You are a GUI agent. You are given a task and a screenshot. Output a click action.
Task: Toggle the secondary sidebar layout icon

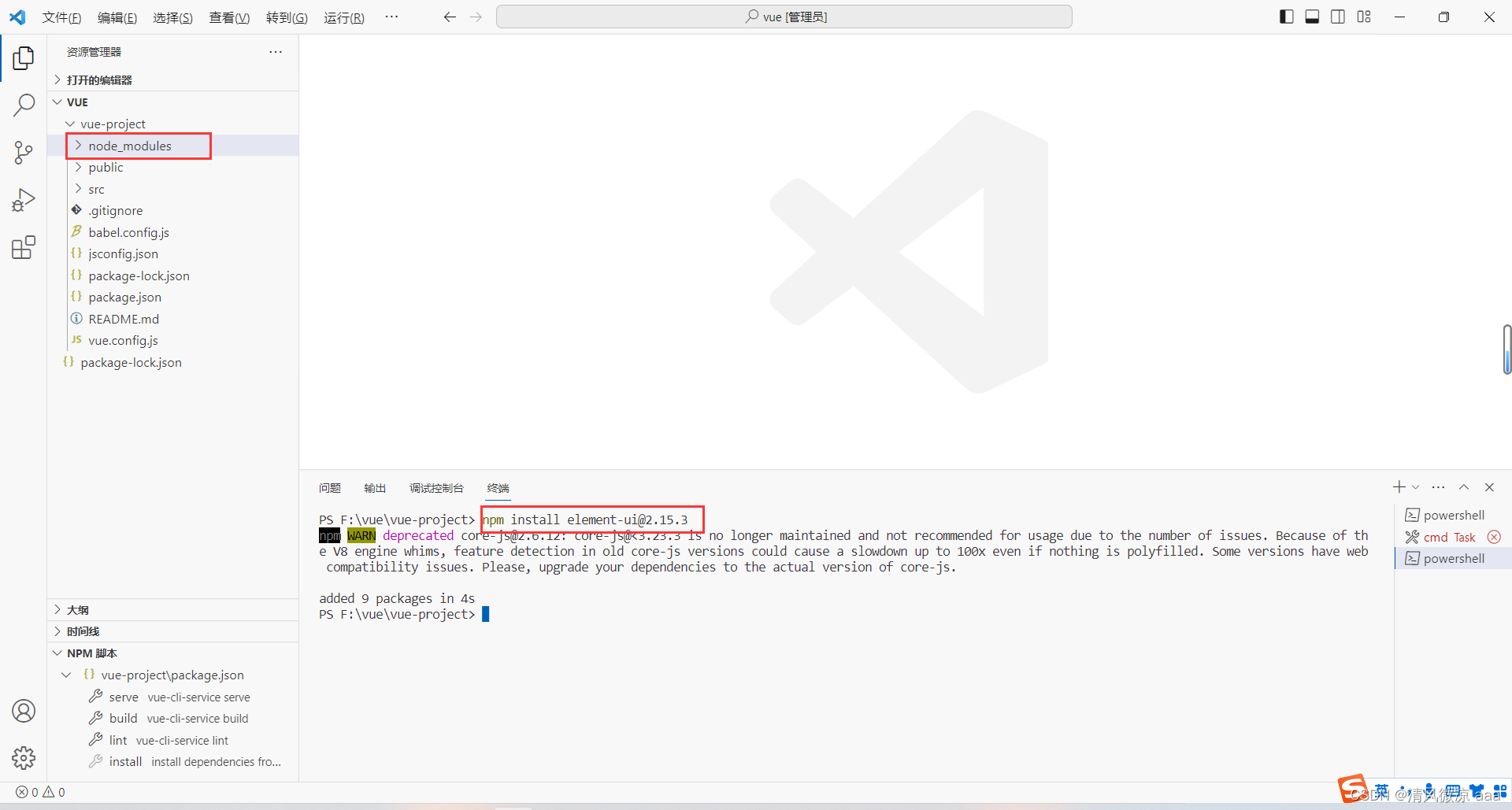pos(1338,17)
